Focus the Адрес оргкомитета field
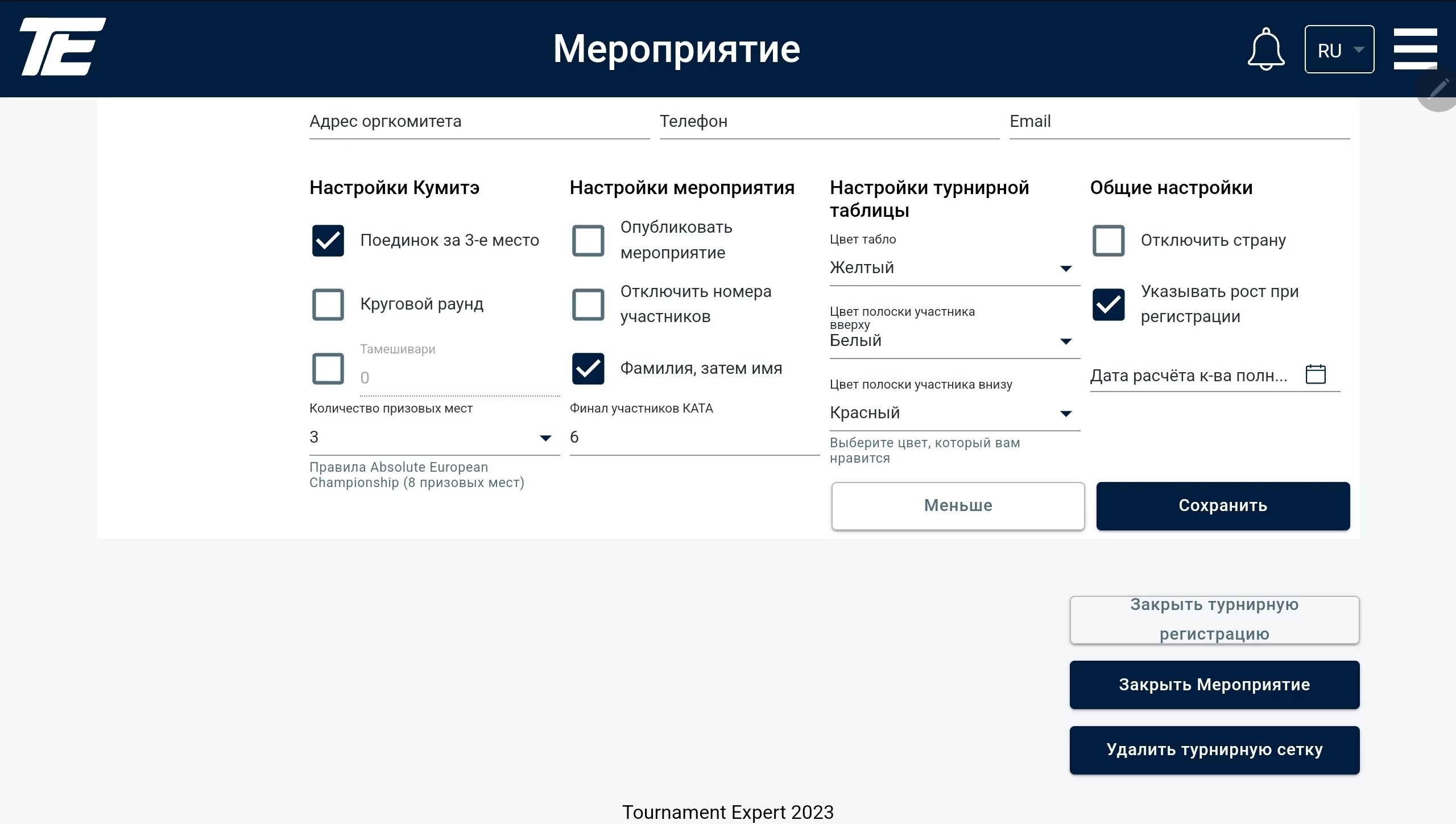The image size is (1456, 824). click(479, 122)
